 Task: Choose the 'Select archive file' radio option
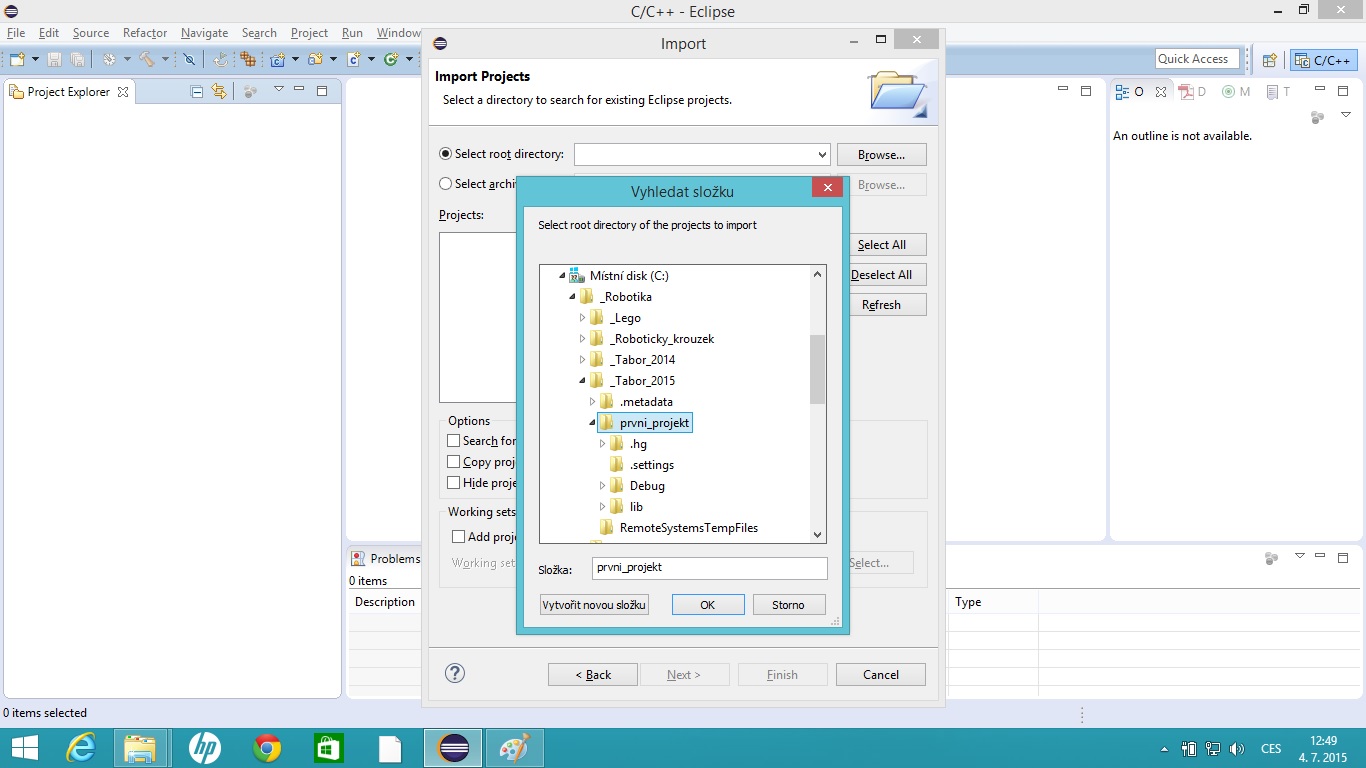click(446, 184)
